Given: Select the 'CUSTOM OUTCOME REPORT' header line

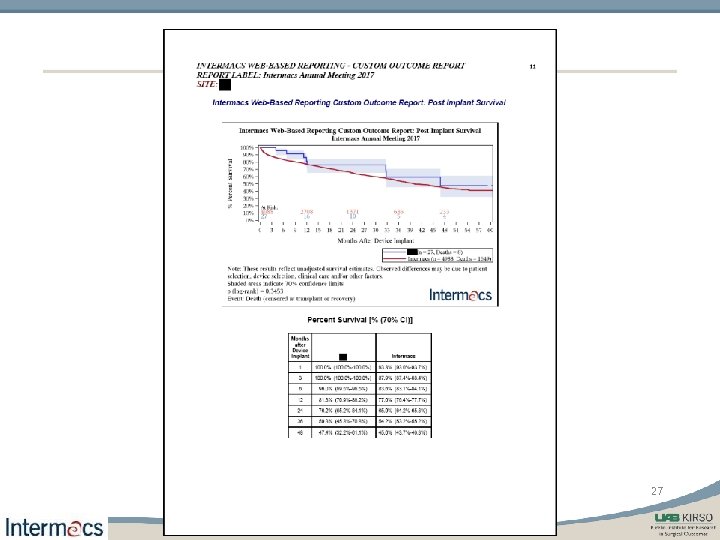Looking at the screenshot, I should [x=331, y=66].
